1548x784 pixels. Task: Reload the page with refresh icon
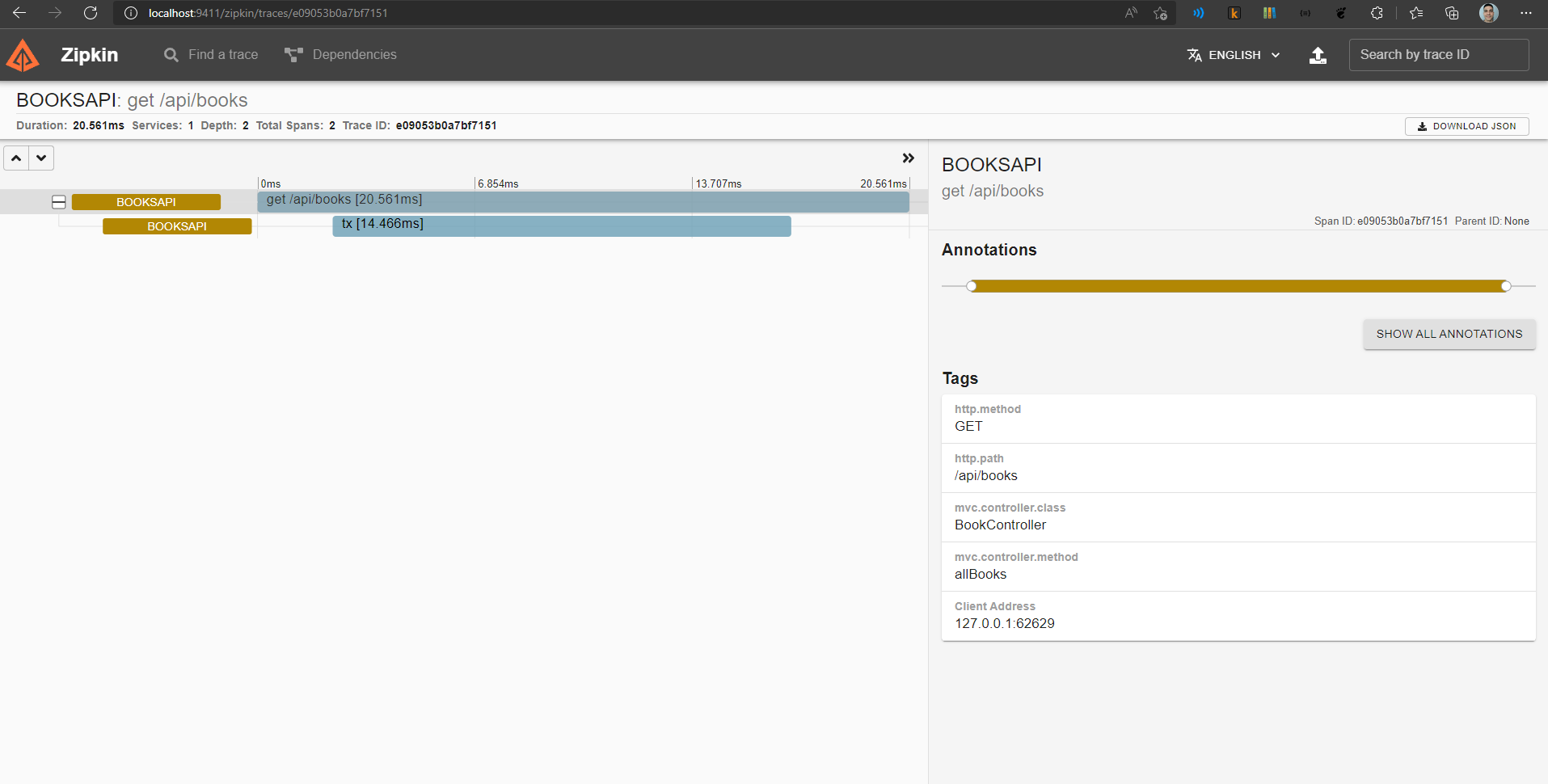click(x=91, y=13)
